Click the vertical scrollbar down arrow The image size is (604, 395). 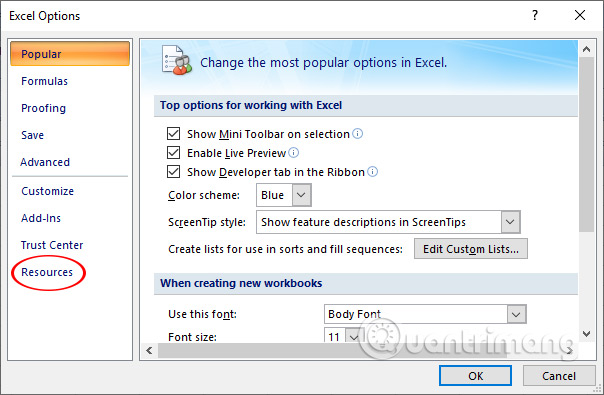pyautogui.click(x=586, y=334)
